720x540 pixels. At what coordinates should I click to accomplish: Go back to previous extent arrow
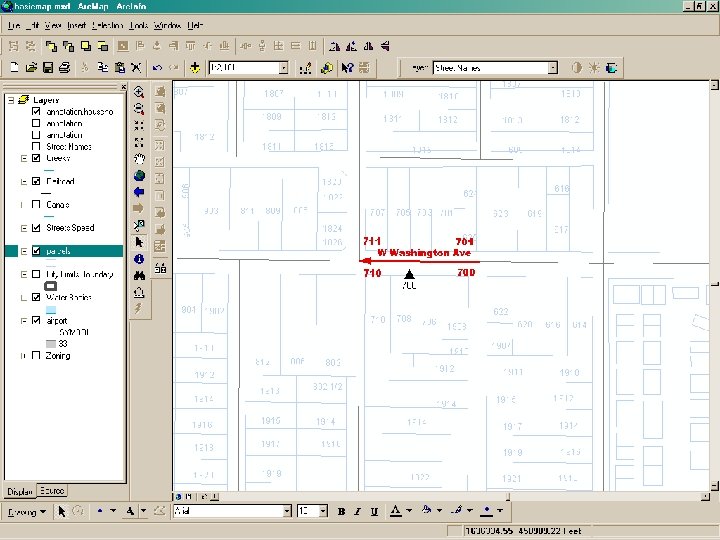(139, 192)
